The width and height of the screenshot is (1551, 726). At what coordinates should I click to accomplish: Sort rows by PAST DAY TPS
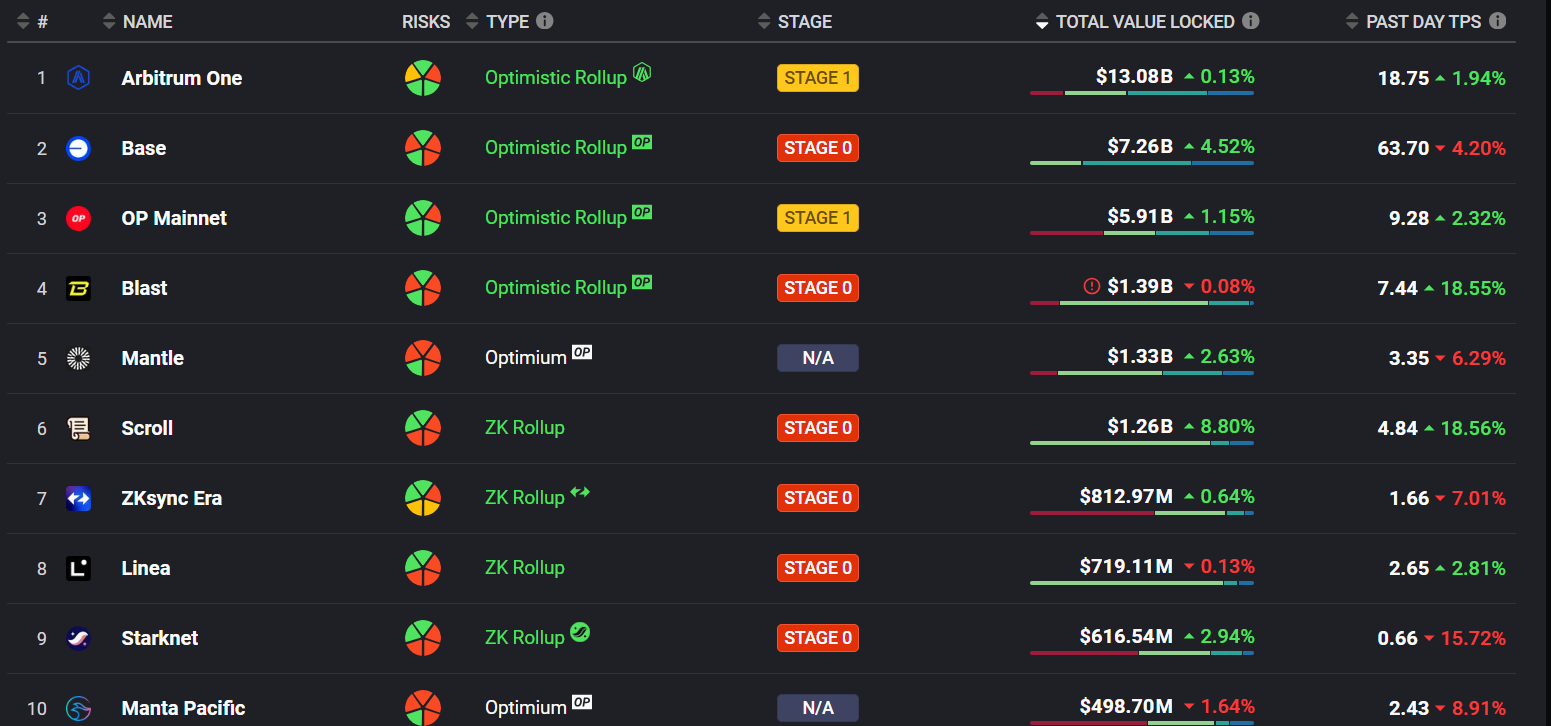coord(1422,21)
